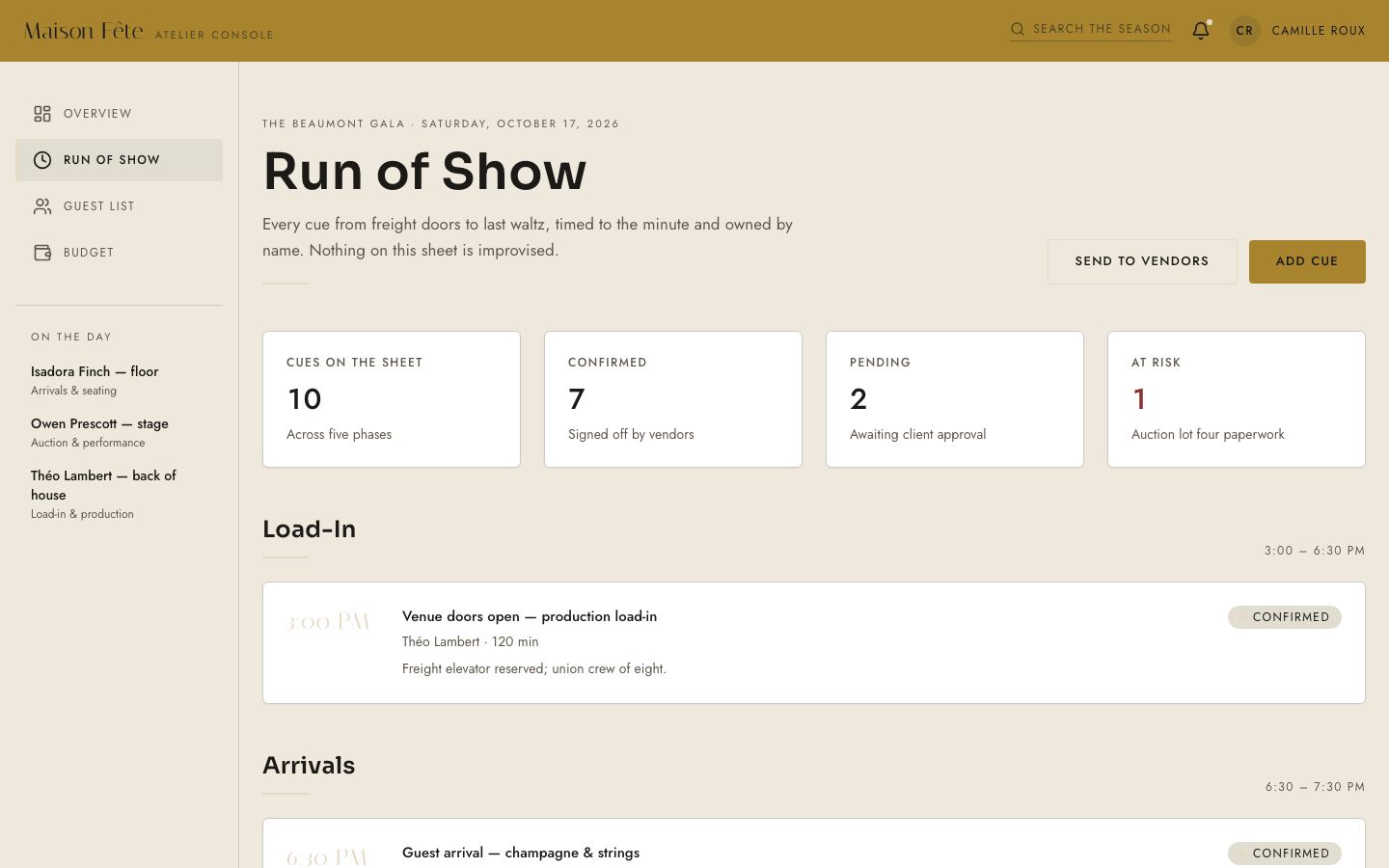Click Atelier Console label
The image size is (1389, 868).
[214, 35]
